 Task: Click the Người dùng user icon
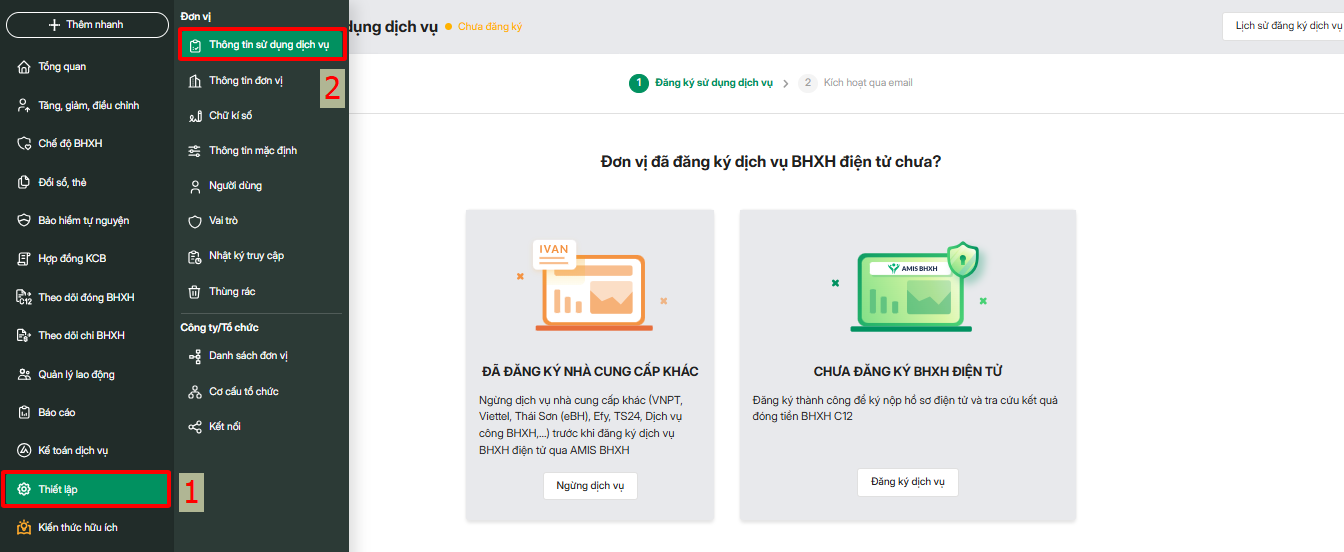(195, 186)
